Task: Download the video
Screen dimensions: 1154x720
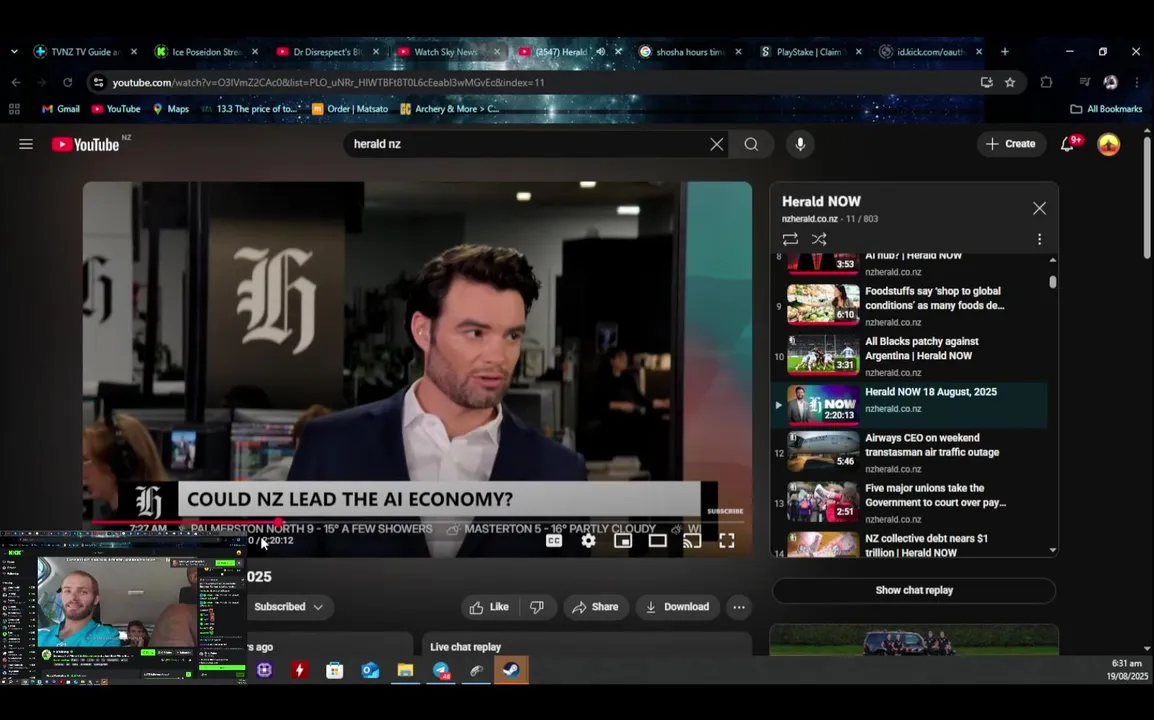Action: (678, 607)
